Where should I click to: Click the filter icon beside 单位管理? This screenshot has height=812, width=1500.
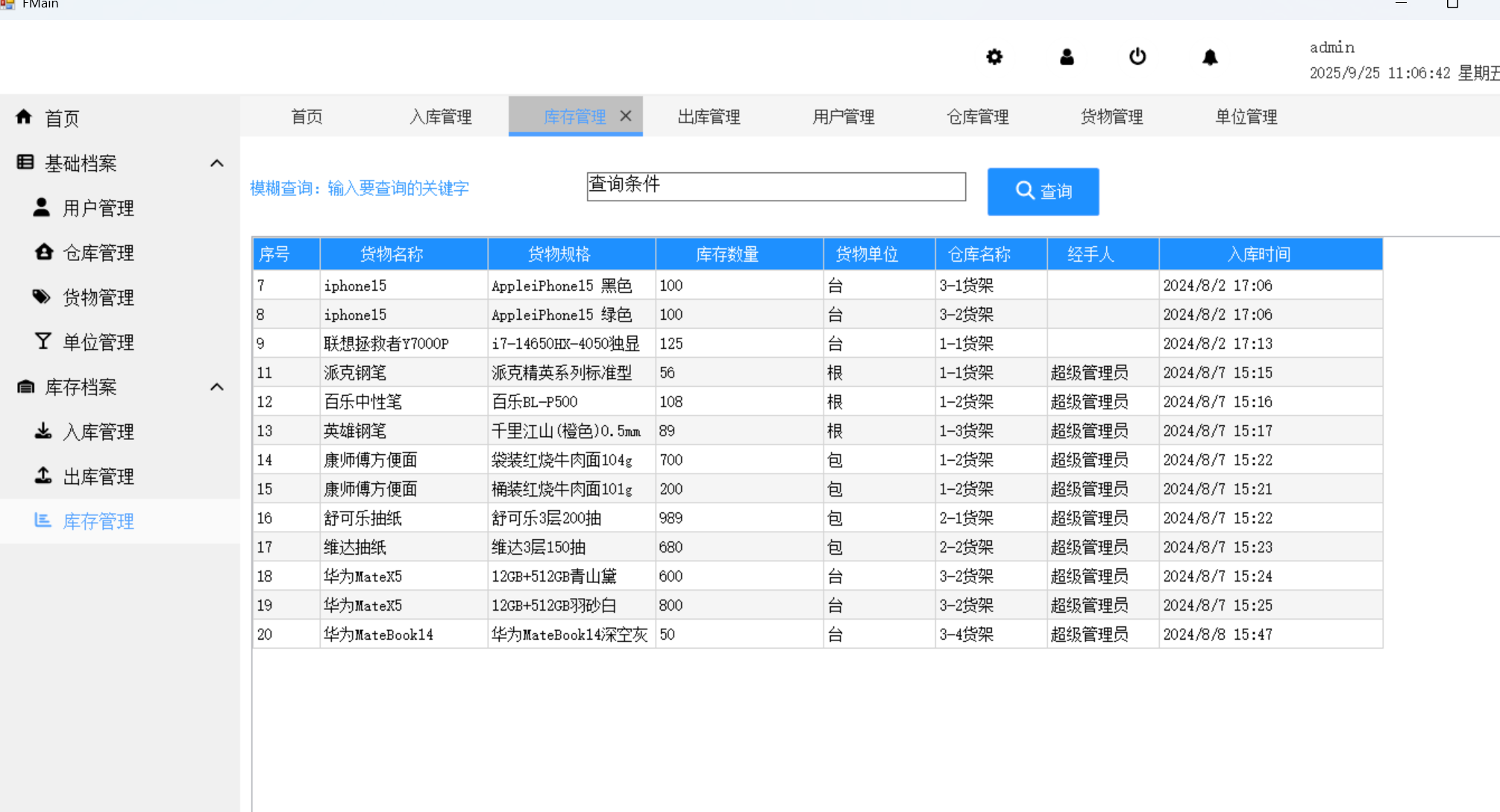click(43, 342)
